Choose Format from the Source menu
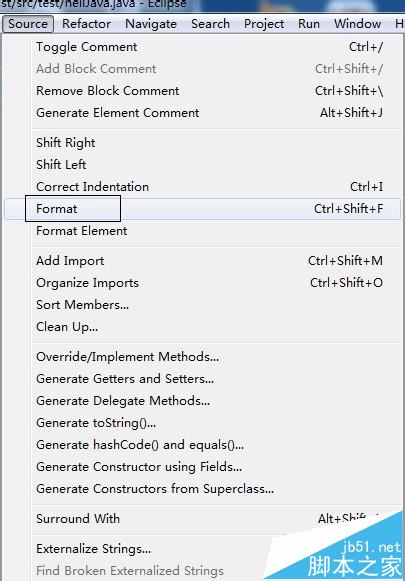Screen dimensions: 405x581 click(x=202, y=209)
